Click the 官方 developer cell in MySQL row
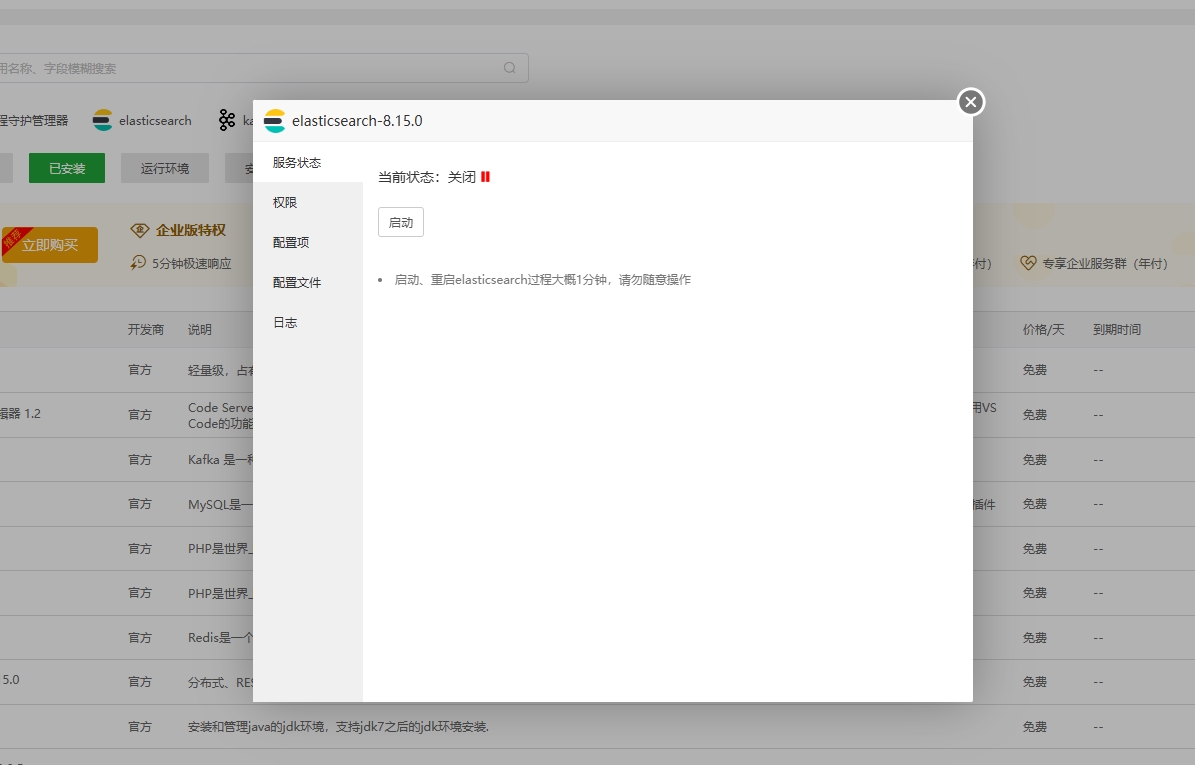Viewport: 1195px width, 765px height. [139, 504]
